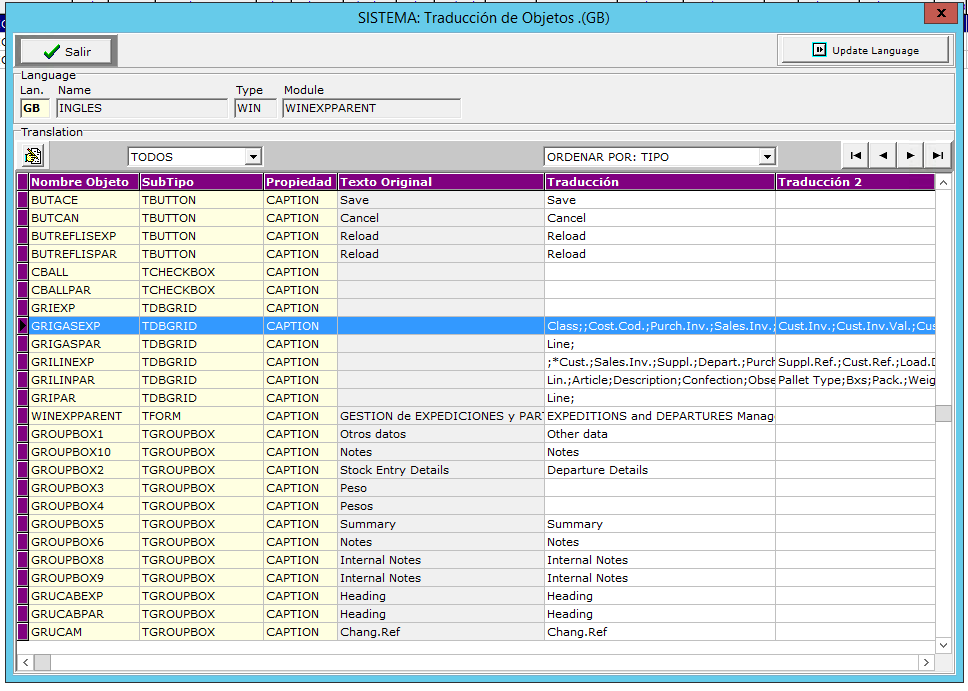968x691 pixels.
Task: Click the copy document icon above the grid
Action: coord(33,156)
